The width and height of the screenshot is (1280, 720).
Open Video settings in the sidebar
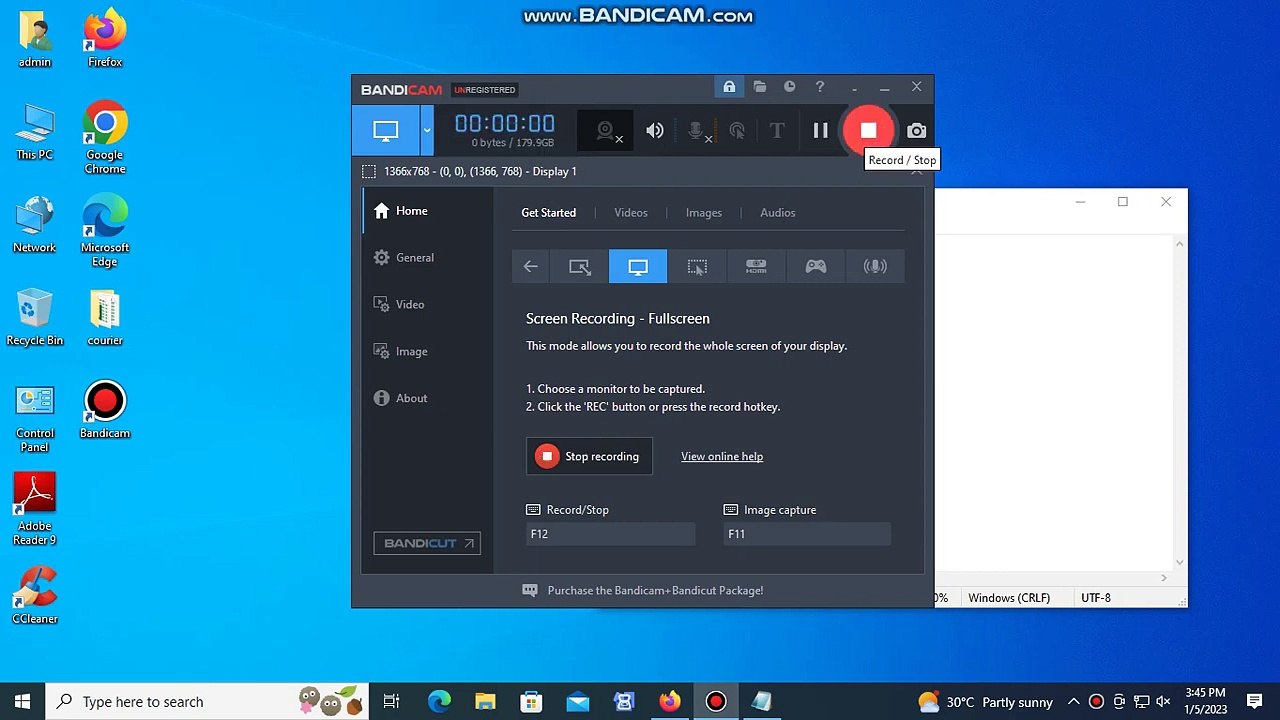tap(427, 305)
